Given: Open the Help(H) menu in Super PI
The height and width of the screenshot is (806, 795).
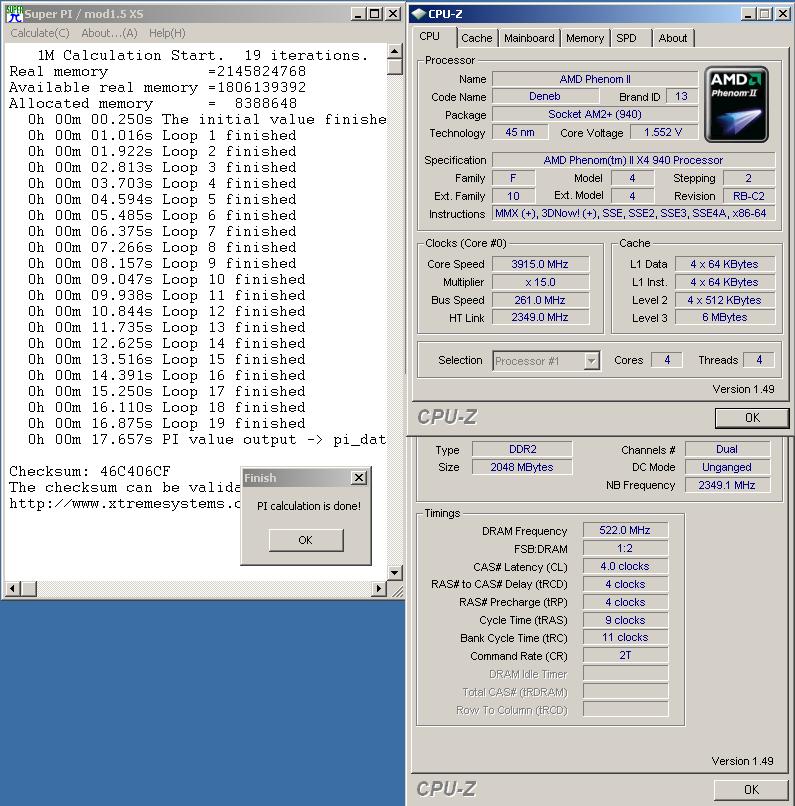Looking at the screenshot, I should [x=167, y=33].
